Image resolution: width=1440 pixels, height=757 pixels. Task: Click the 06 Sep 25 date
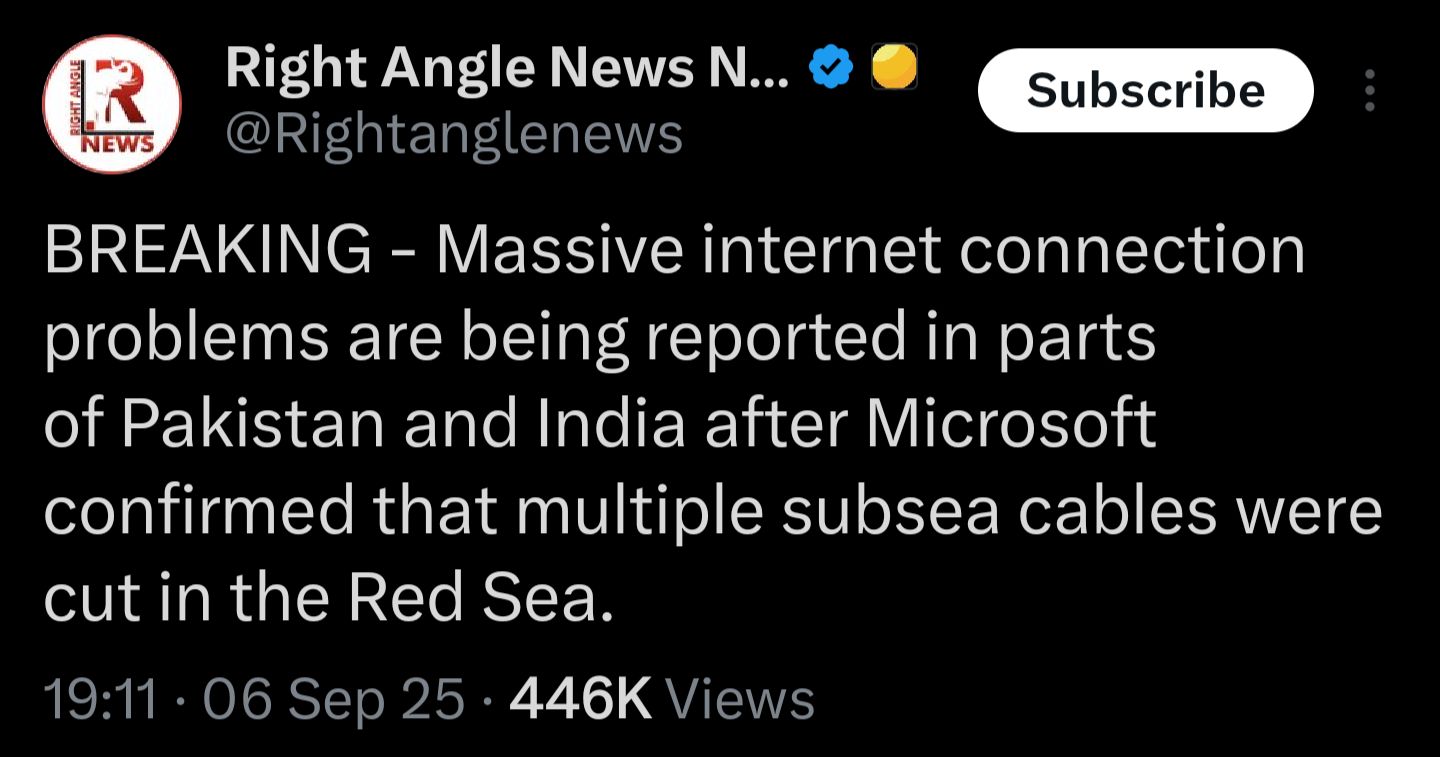[334, 699]
